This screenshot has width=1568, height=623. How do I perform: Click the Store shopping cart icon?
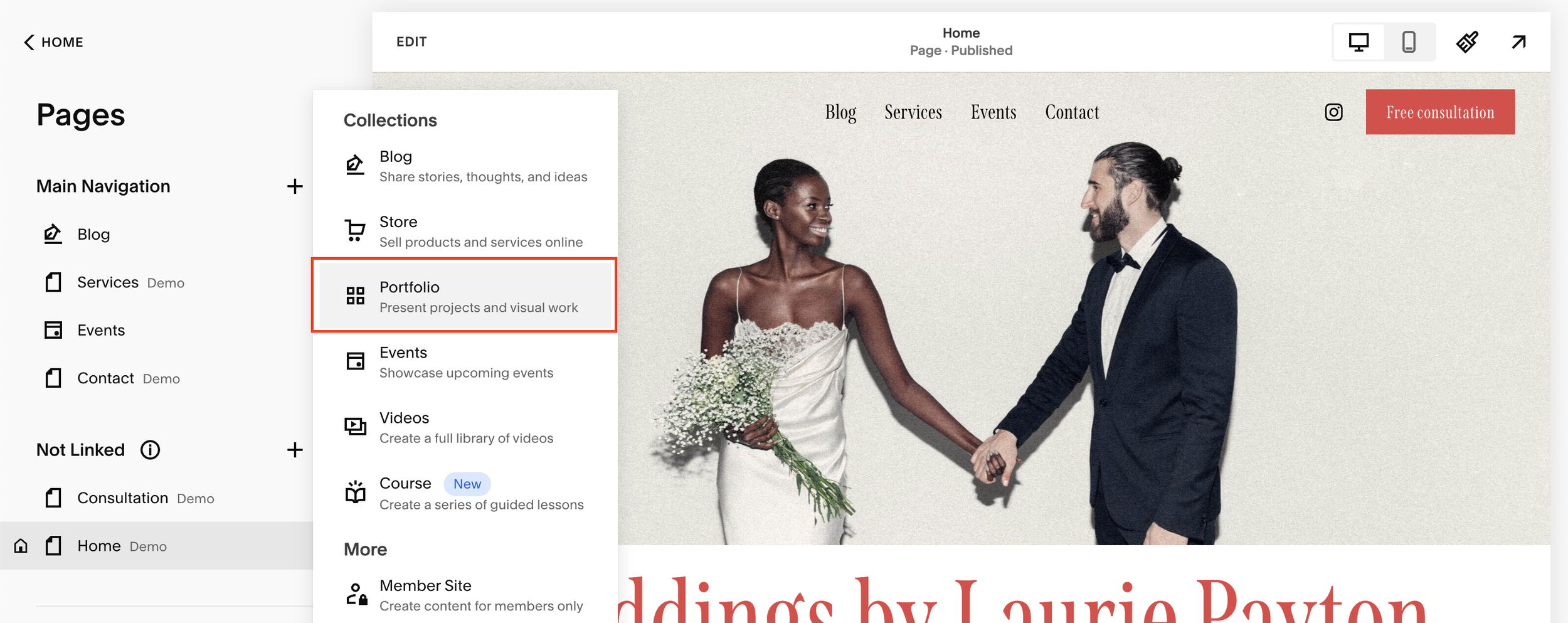tap(355, 230)
